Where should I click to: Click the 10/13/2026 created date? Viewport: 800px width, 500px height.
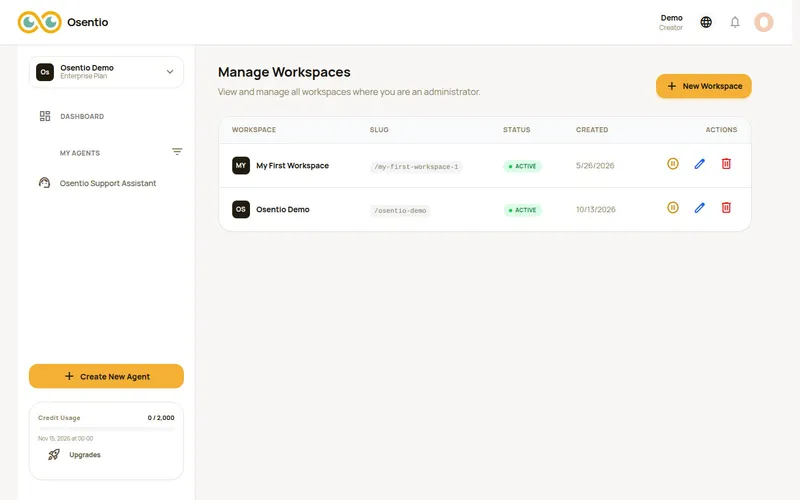click(595, 209)
